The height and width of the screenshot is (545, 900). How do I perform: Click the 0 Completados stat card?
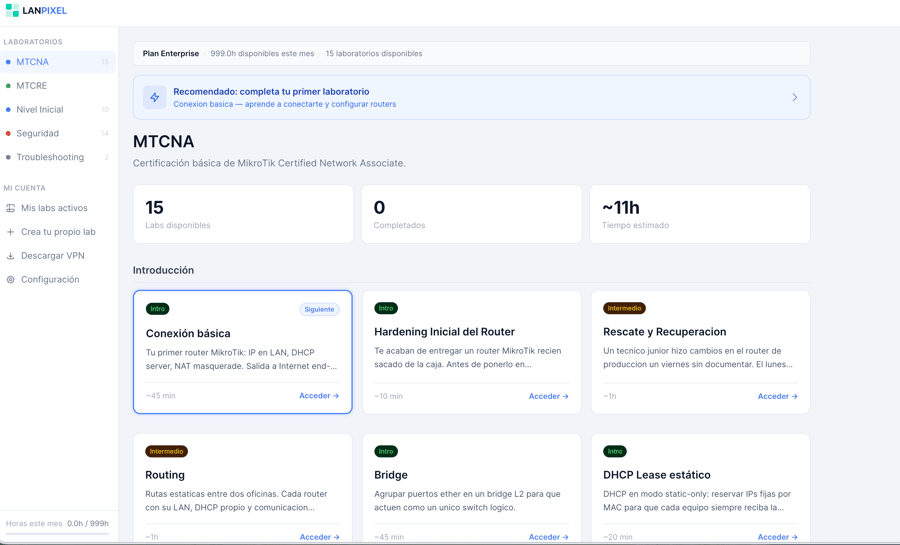472,214
